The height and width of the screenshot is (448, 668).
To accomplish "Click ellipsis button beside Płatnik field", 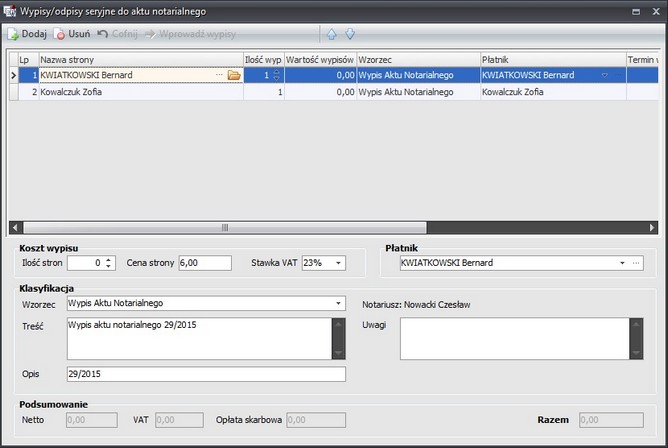I will (636, 263).
